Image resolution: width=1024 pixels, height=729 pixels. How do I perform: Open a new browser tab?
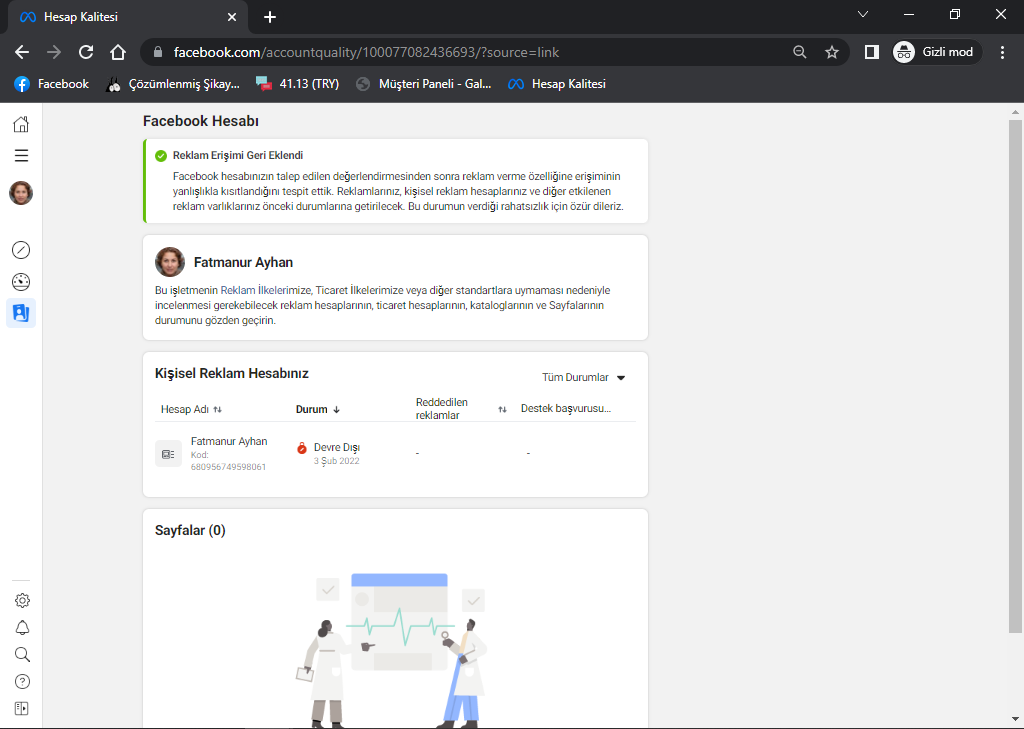(x=270, y=17)
